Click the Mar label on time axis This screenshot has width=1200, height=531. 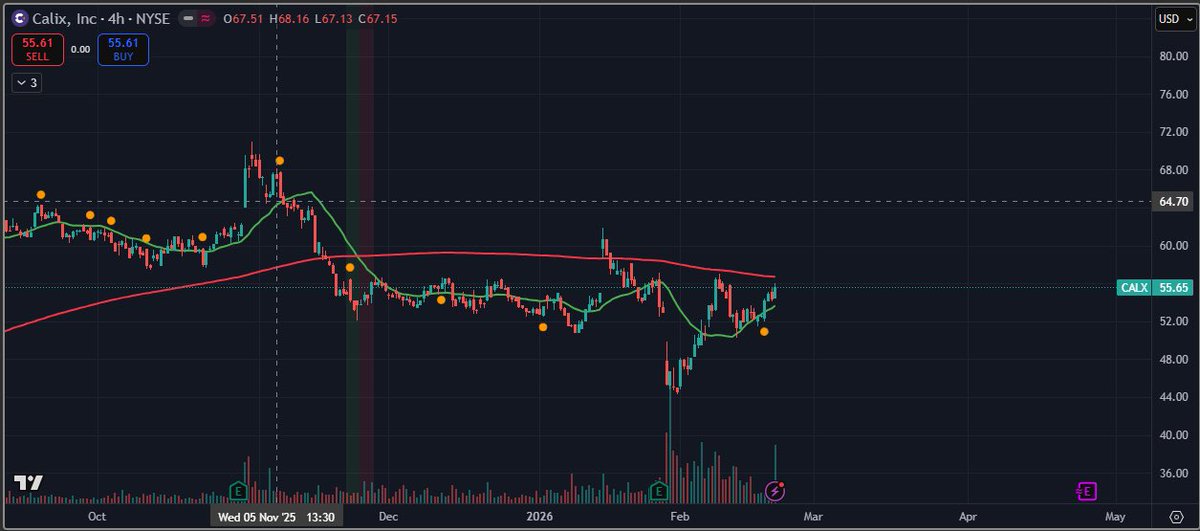tap(814, 517)
